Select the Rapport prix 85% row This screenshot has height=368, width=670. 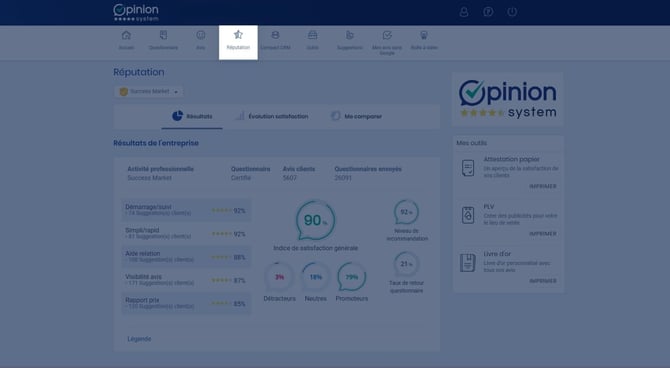(x=186, y=303)
